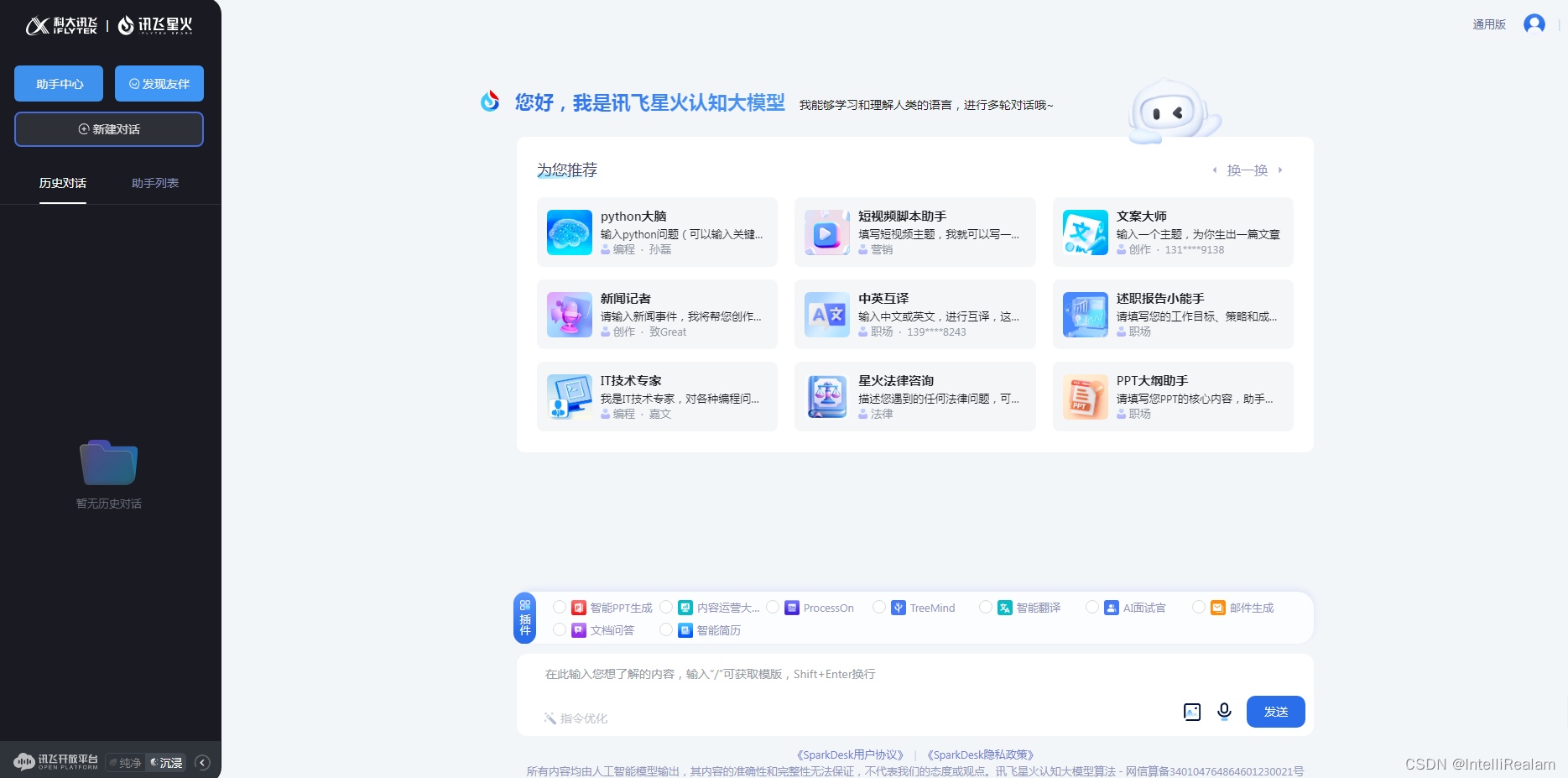The image size is (1568, 778).
Task: Open the SparkDesk用户协议 link
Action: 850,755
